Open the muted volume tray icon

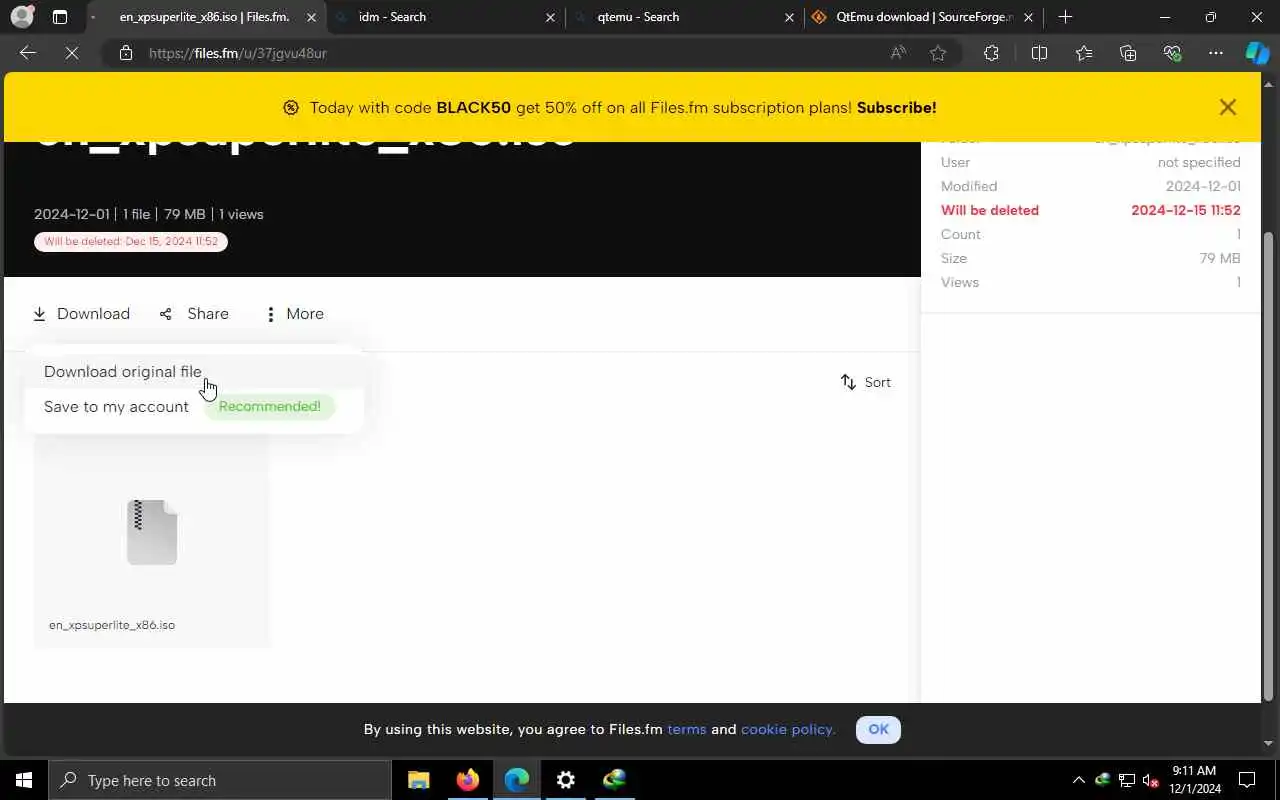[1151, 780]
